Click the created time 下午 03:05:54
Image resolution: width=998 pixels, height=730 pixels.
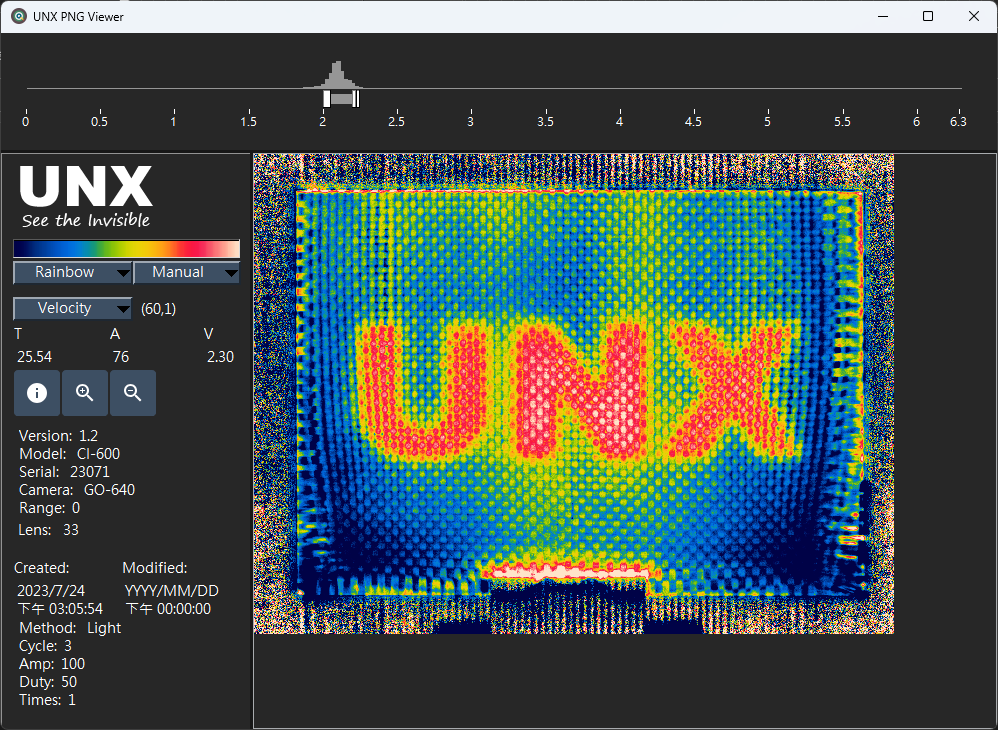click(x=60, y=609)
